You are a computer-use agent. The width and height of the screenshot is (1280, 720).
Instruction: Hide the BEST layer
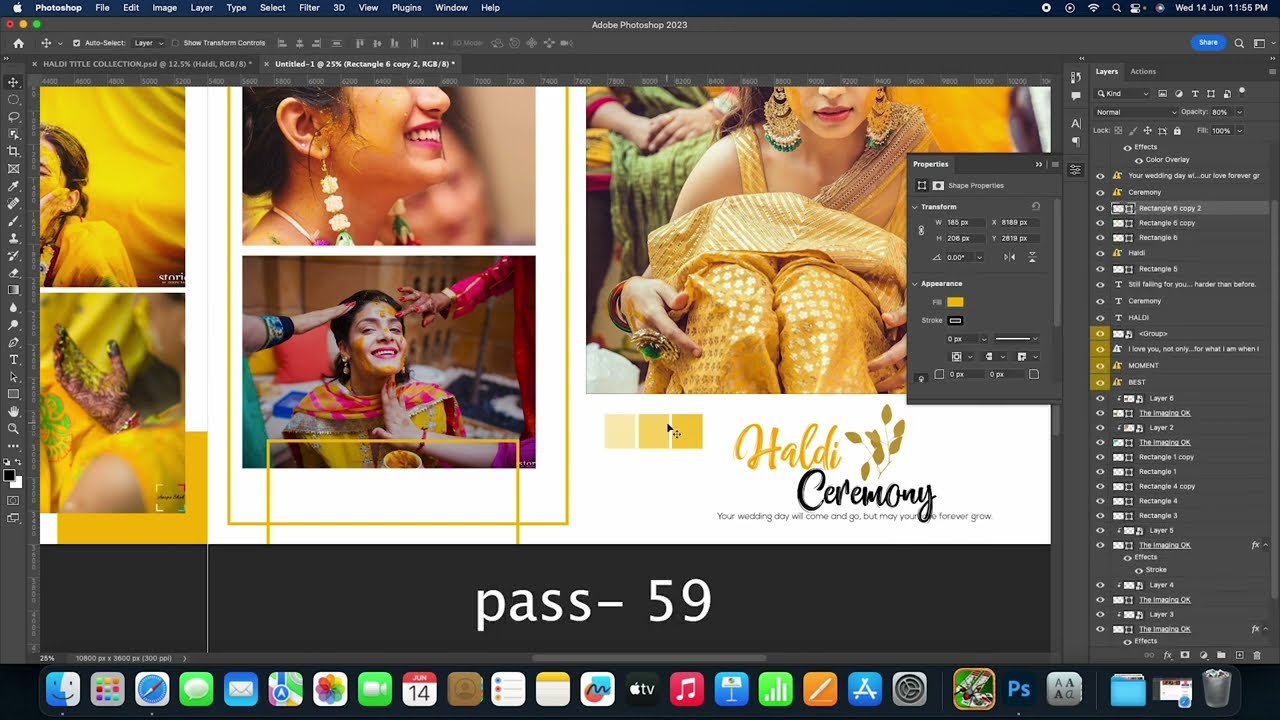point(1100,382)
